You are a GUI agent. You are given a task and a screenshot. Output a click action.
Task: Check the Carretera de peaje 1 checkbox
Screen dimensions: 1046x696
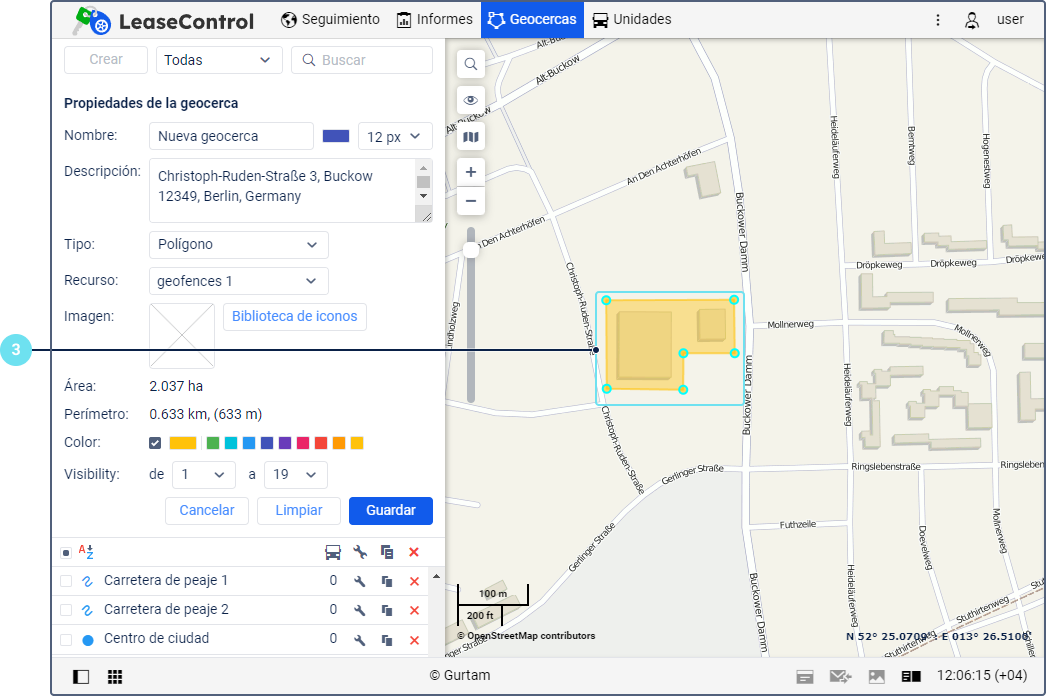tap(66, 581)
